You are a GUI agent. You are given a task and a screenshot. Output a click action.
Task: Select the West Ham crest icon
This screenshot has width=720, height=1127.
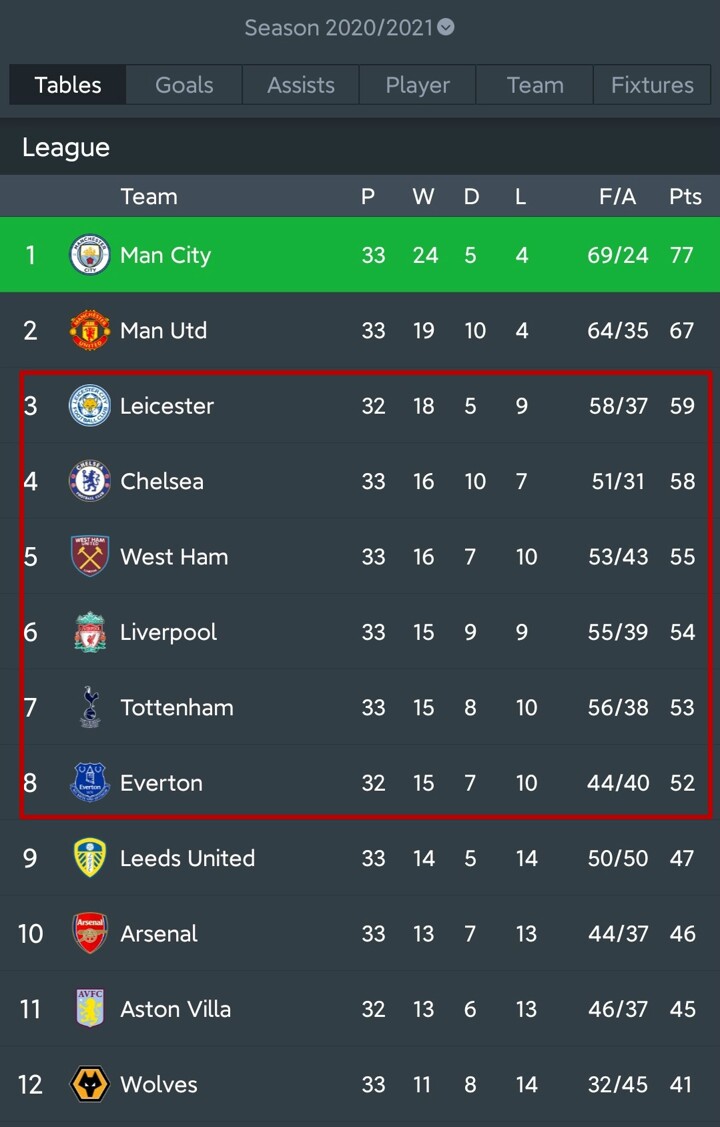pos(89,557)
